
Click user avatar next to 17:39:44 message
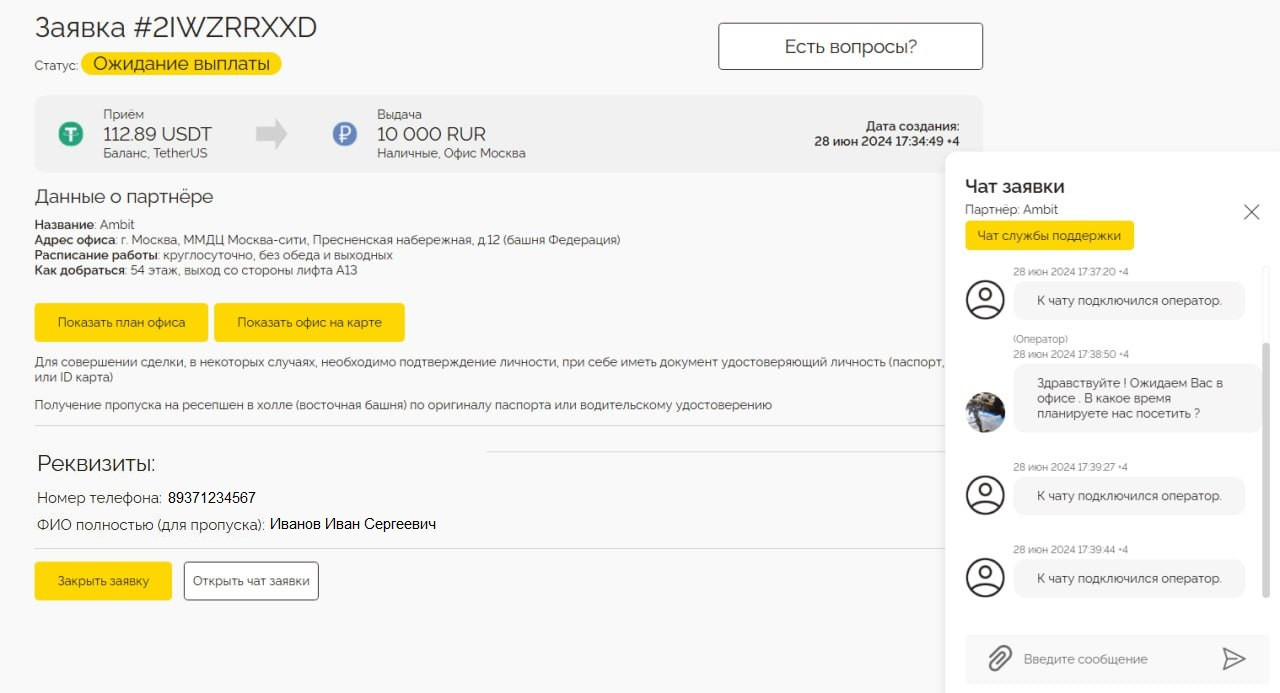(x=985, y=578)
